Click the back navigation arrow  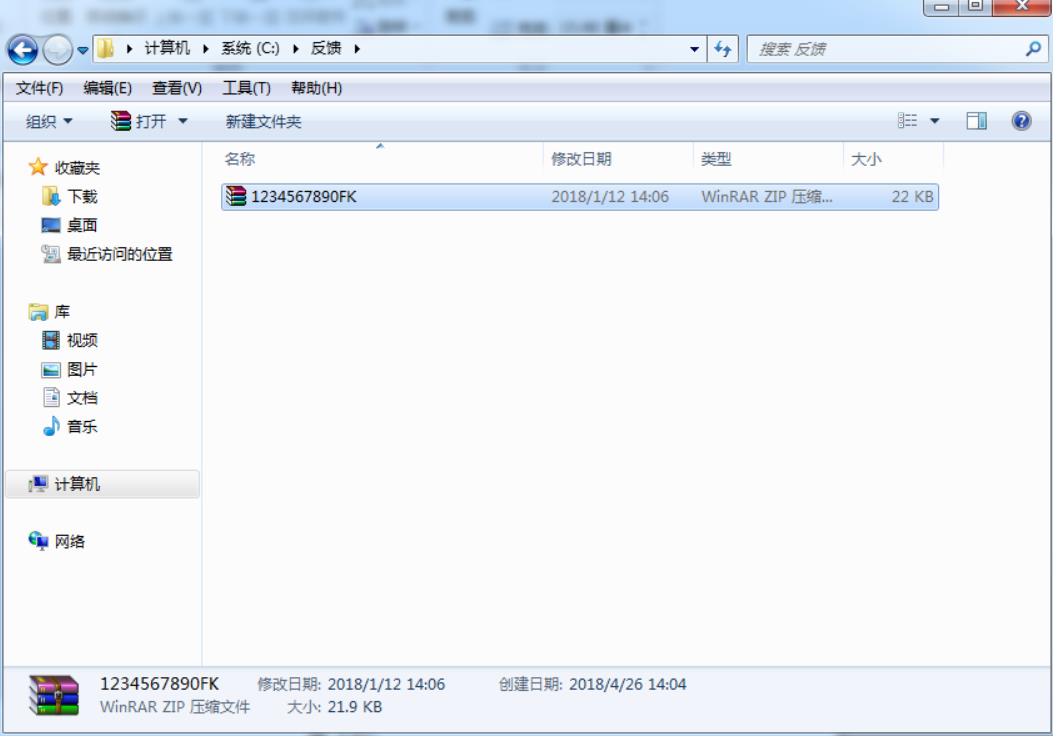22,50
